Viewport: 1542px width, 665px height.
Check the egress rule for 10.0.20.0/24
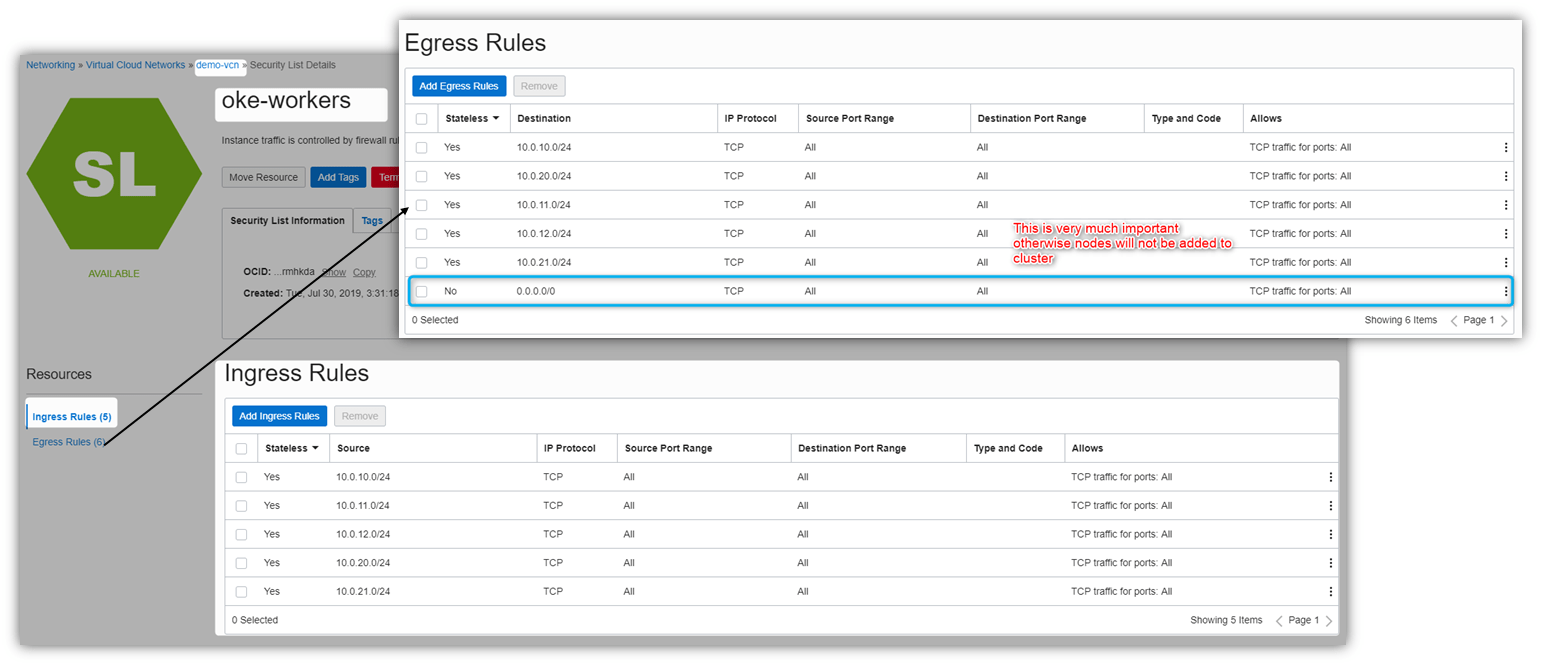[x=421, y=176]
